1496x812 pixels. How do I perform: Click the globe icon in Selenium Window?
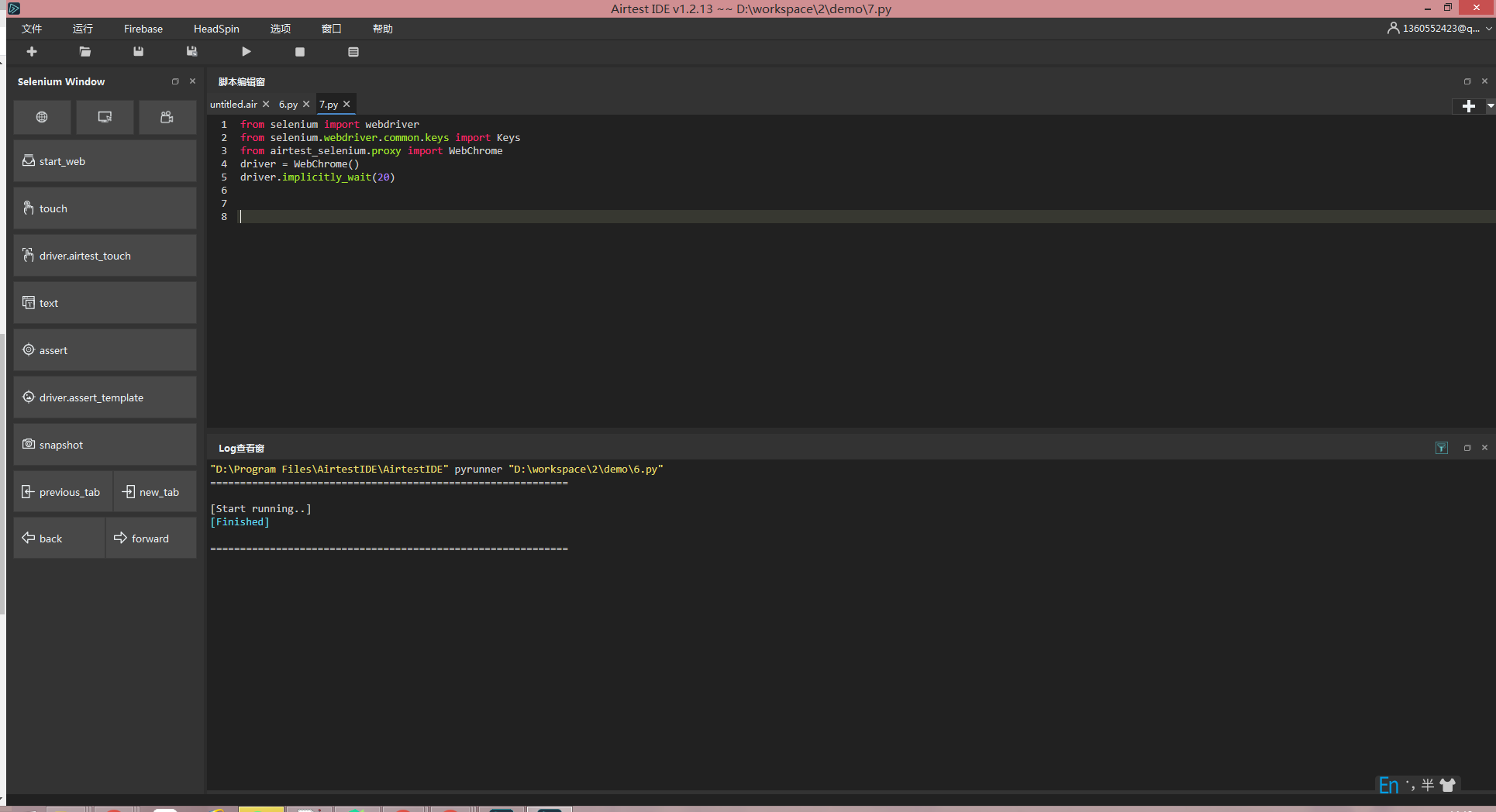pos(42,117)
